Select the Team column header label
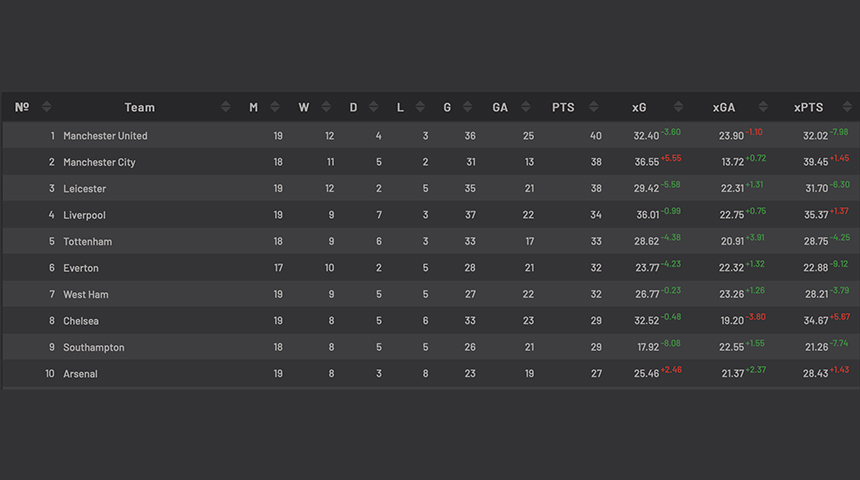This screenshot has height=480, width=860. pos(139,108)
